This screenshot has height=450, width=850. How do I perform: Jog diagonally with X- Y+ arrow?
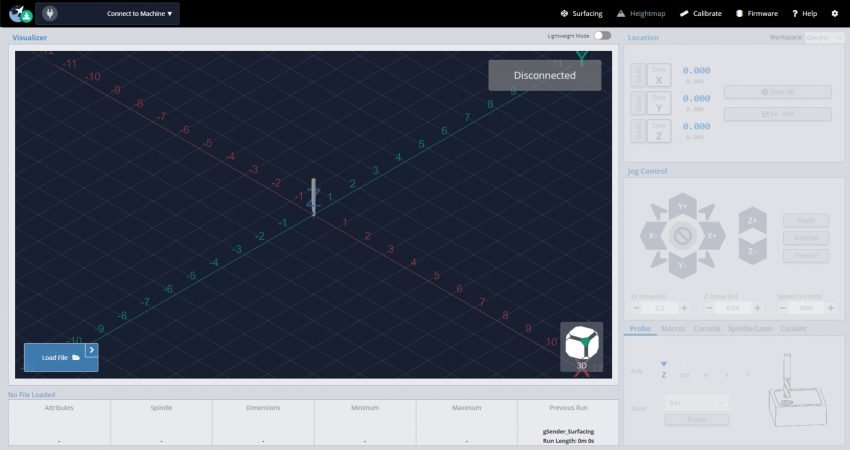(x=659, y=212)
